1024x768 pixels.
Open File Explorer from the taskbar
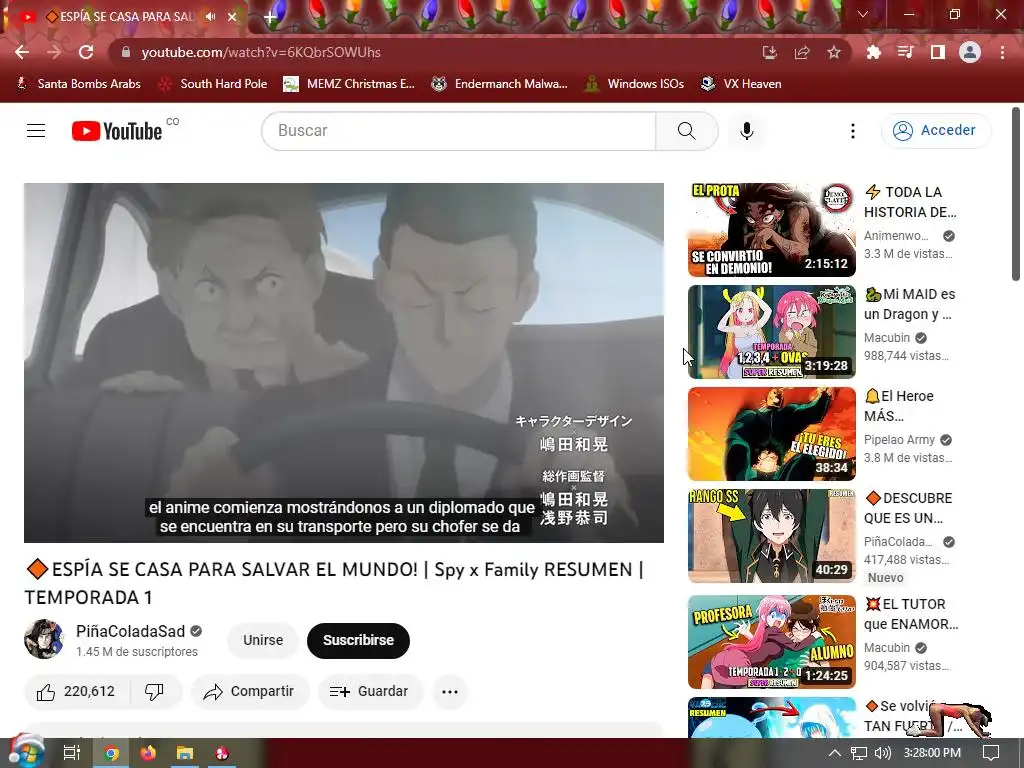pos(185,753)
